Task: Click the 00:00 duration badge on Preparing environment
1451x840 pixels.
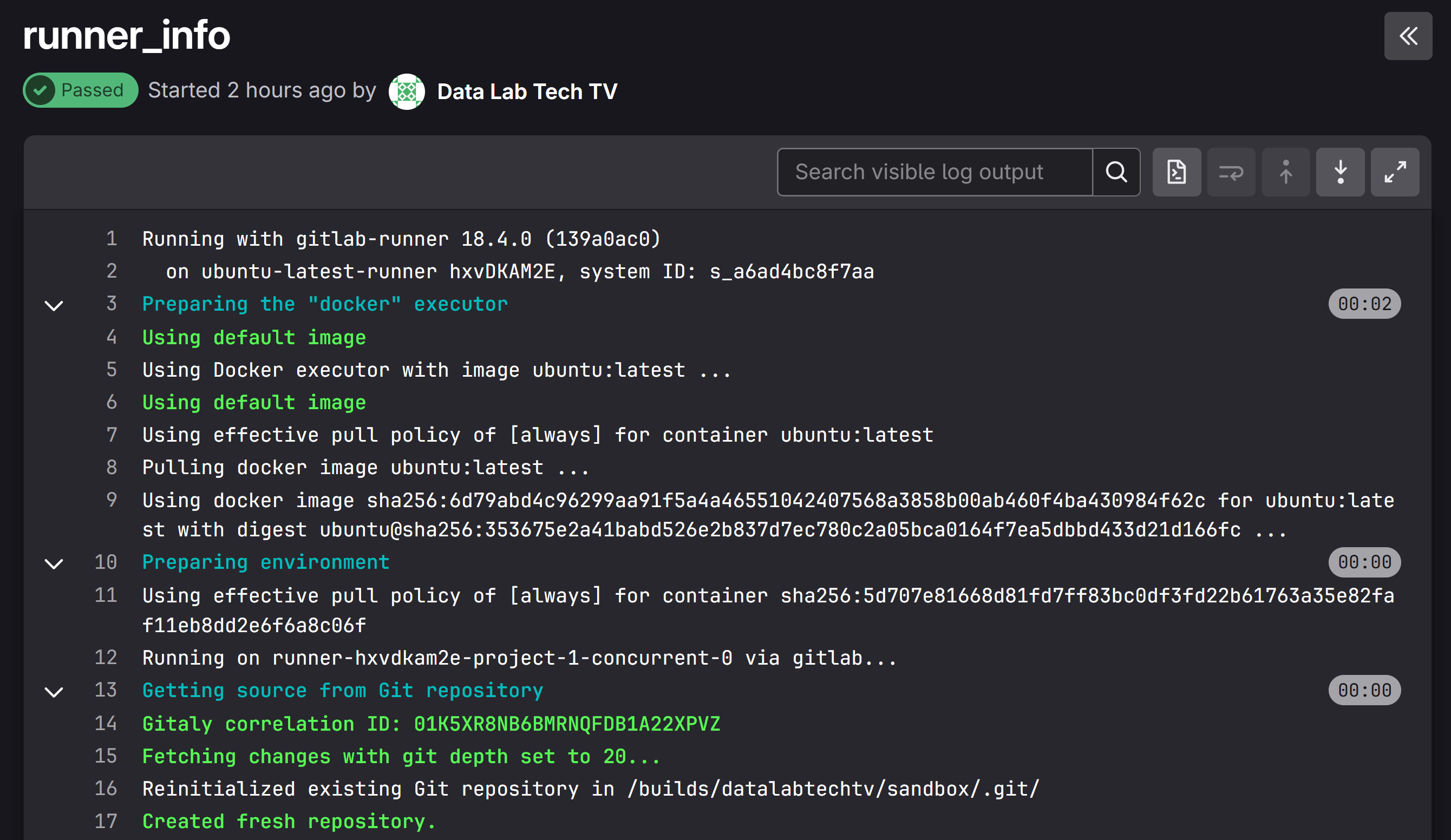Action: [1364, 562]
